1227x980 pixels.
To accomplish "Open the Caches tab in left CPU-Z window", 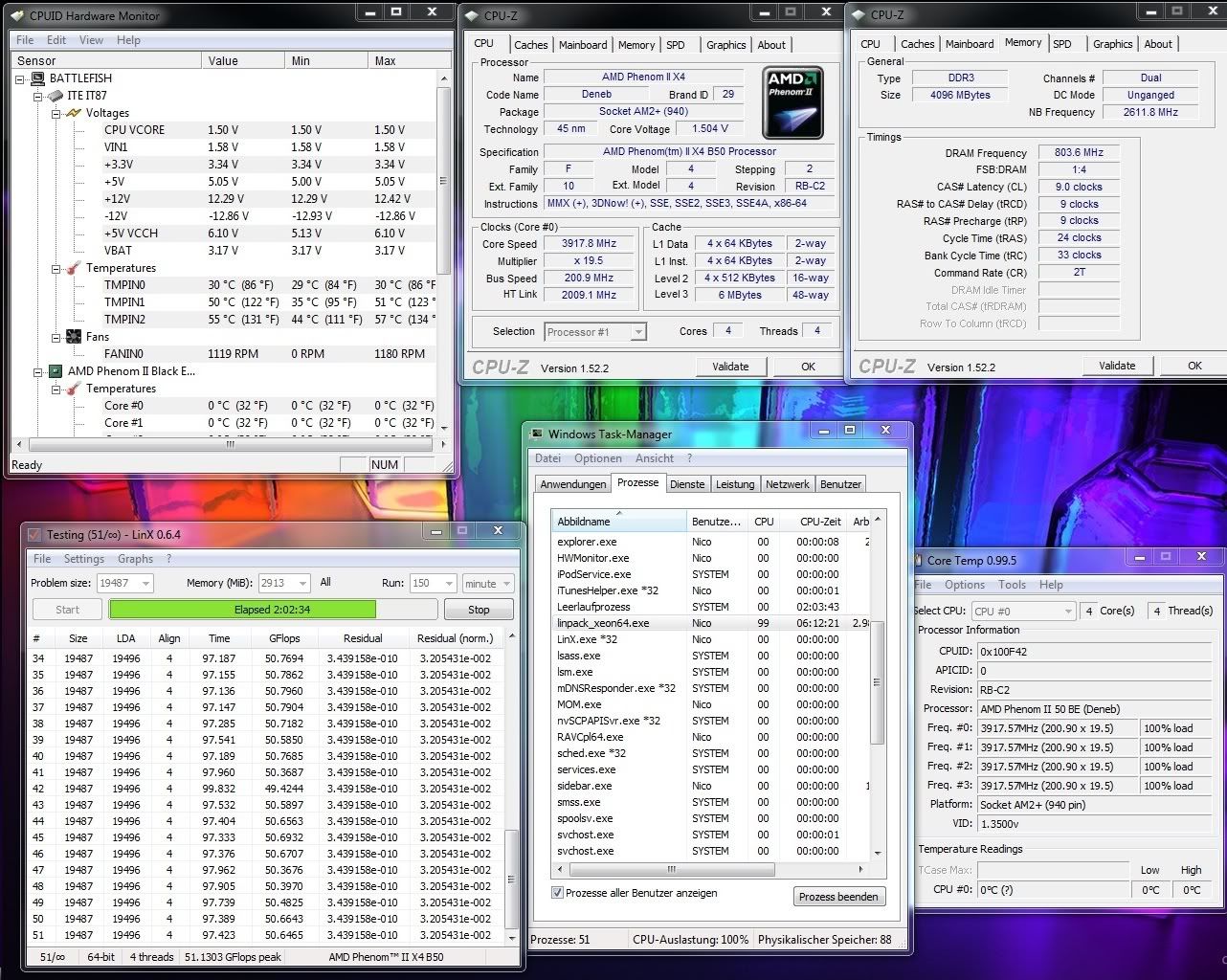I will [x=531, y=45].
